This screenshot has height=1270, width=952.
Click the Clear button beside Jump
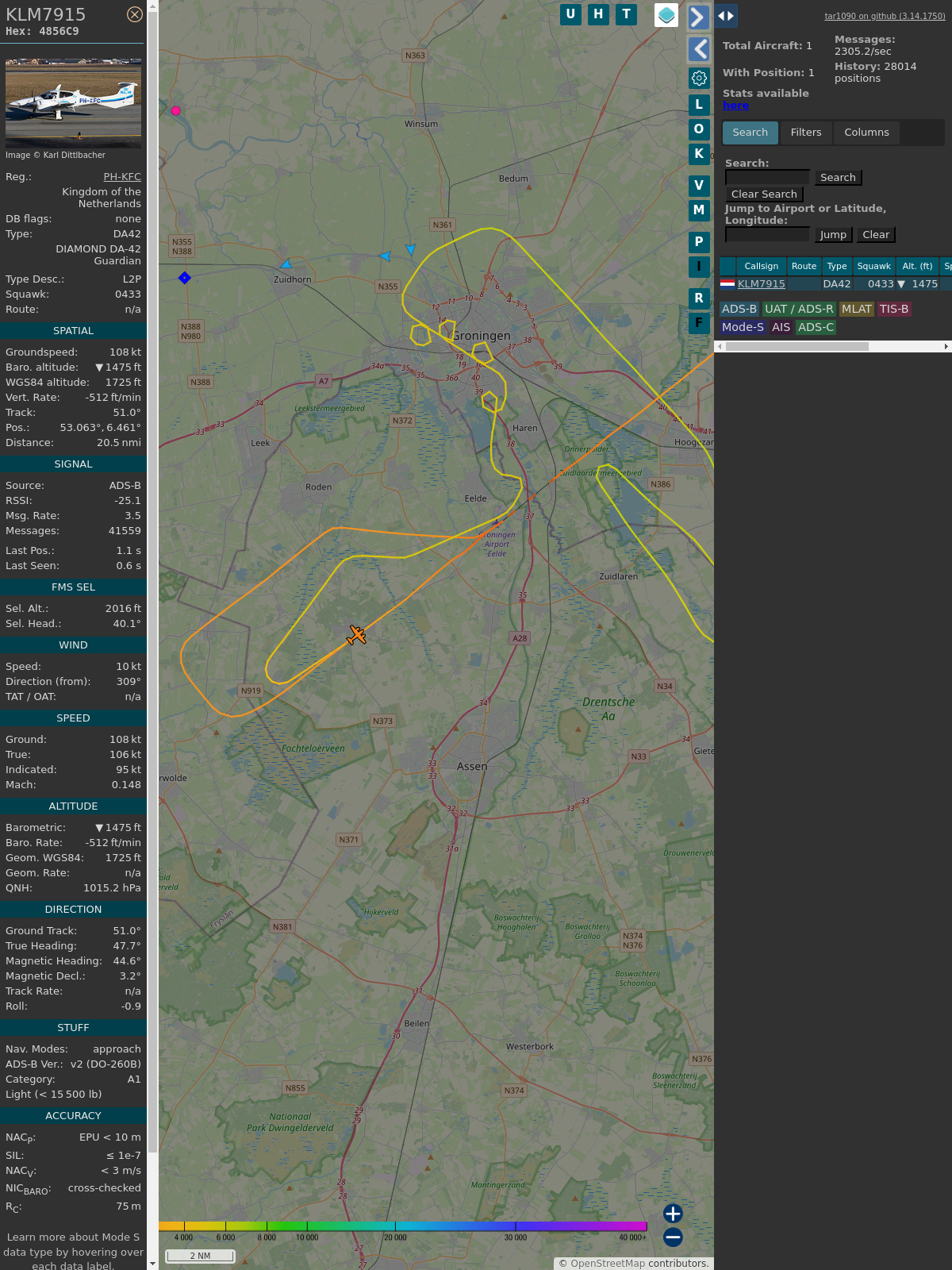[x=876, y=235]
